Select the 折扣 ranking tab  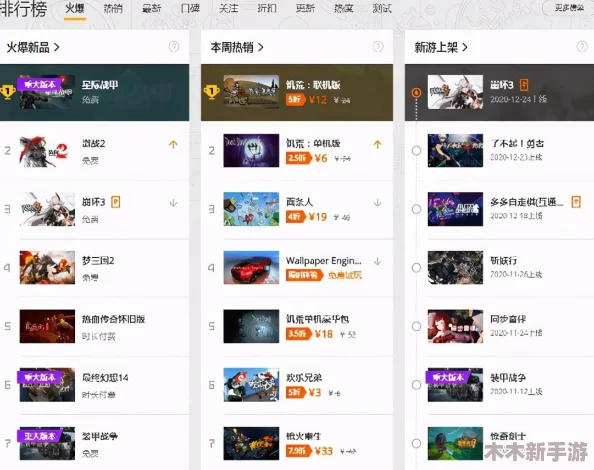tap(267, 8)
